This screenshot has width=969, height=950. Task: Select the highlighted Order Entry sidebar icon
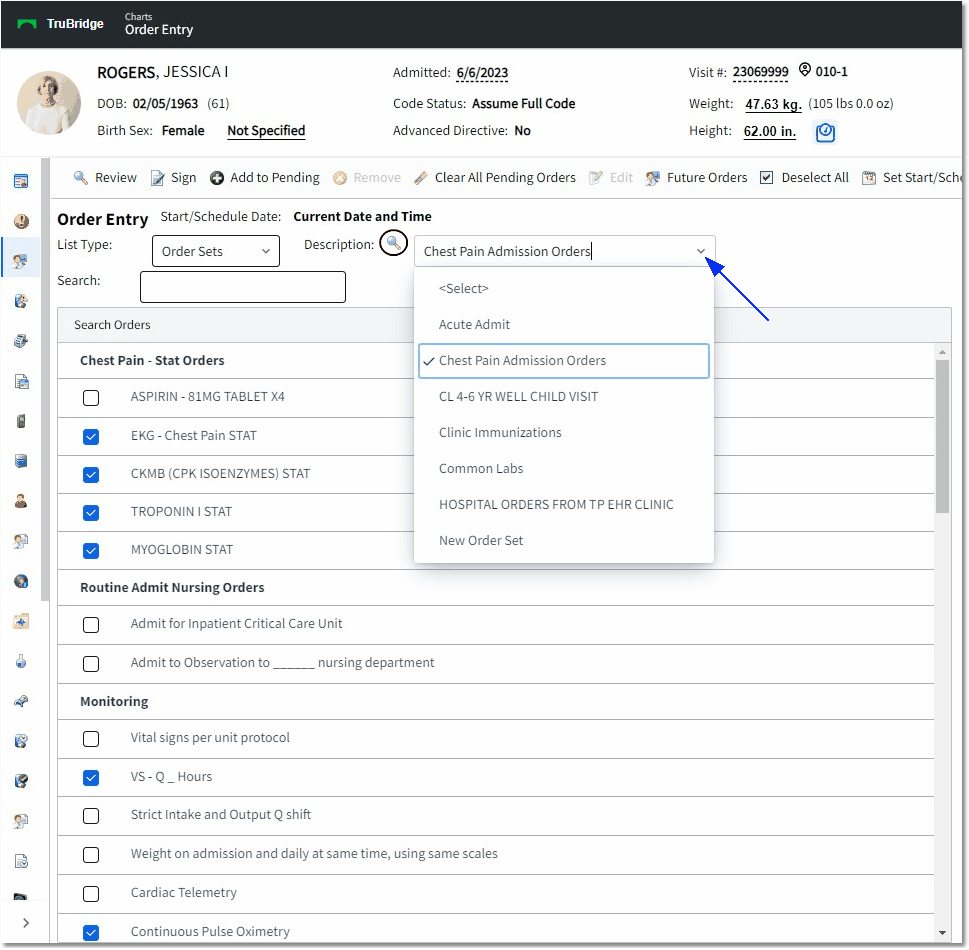(21, 261)
